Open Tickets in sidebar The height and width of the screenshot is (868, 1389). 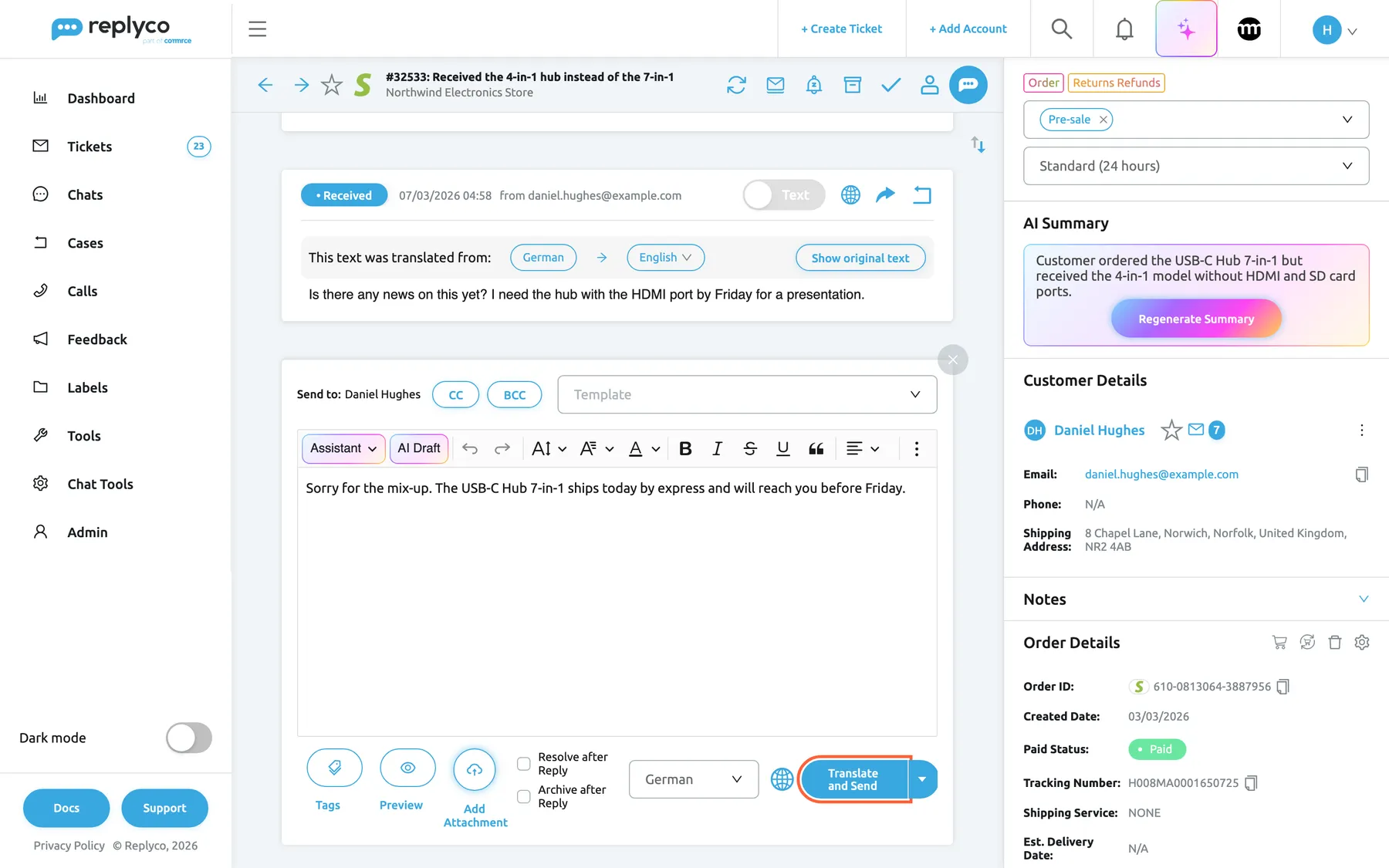tap(90, 147)
